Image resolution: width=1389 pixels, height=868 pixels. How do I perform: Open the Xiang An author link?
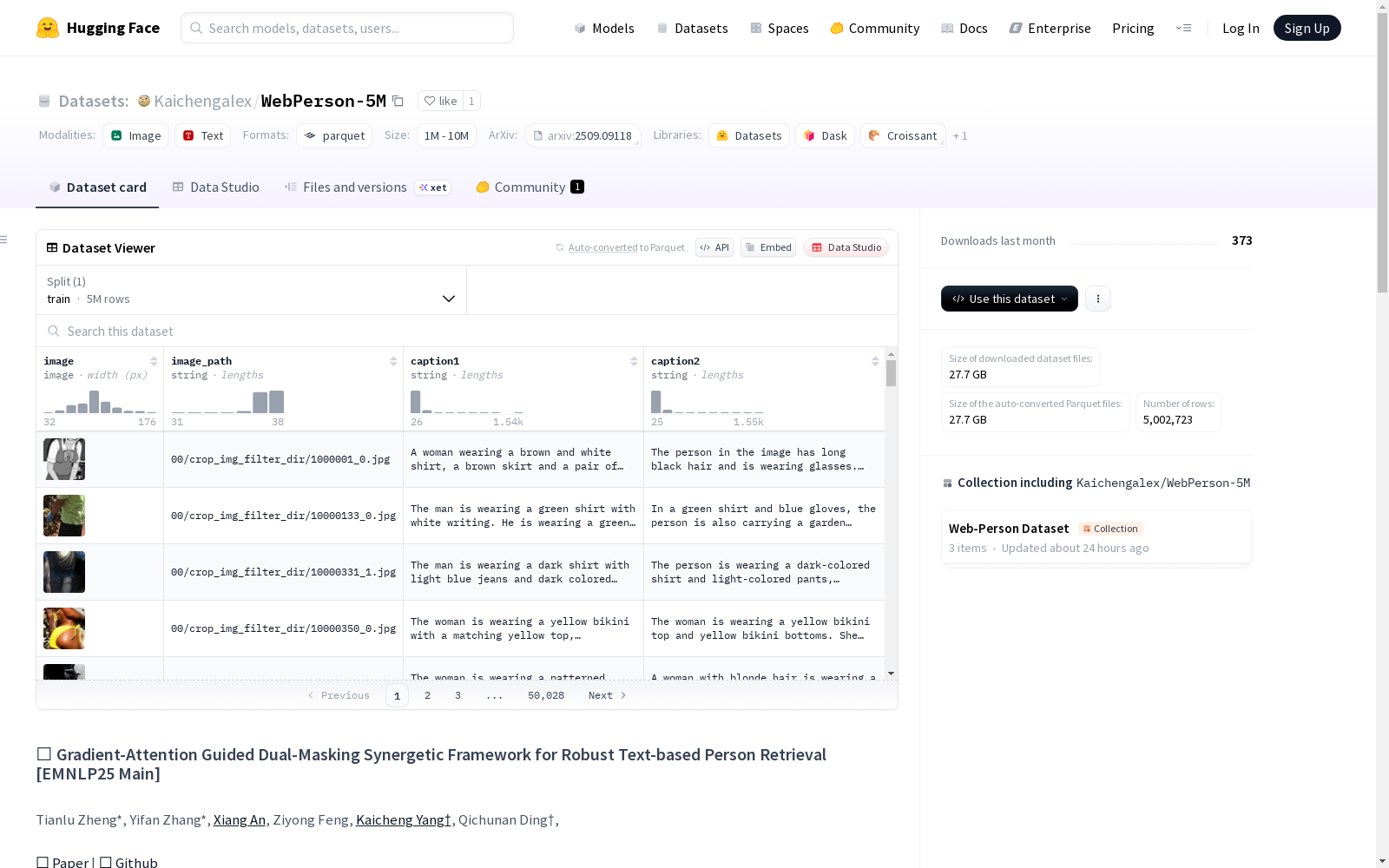point(240,819)
